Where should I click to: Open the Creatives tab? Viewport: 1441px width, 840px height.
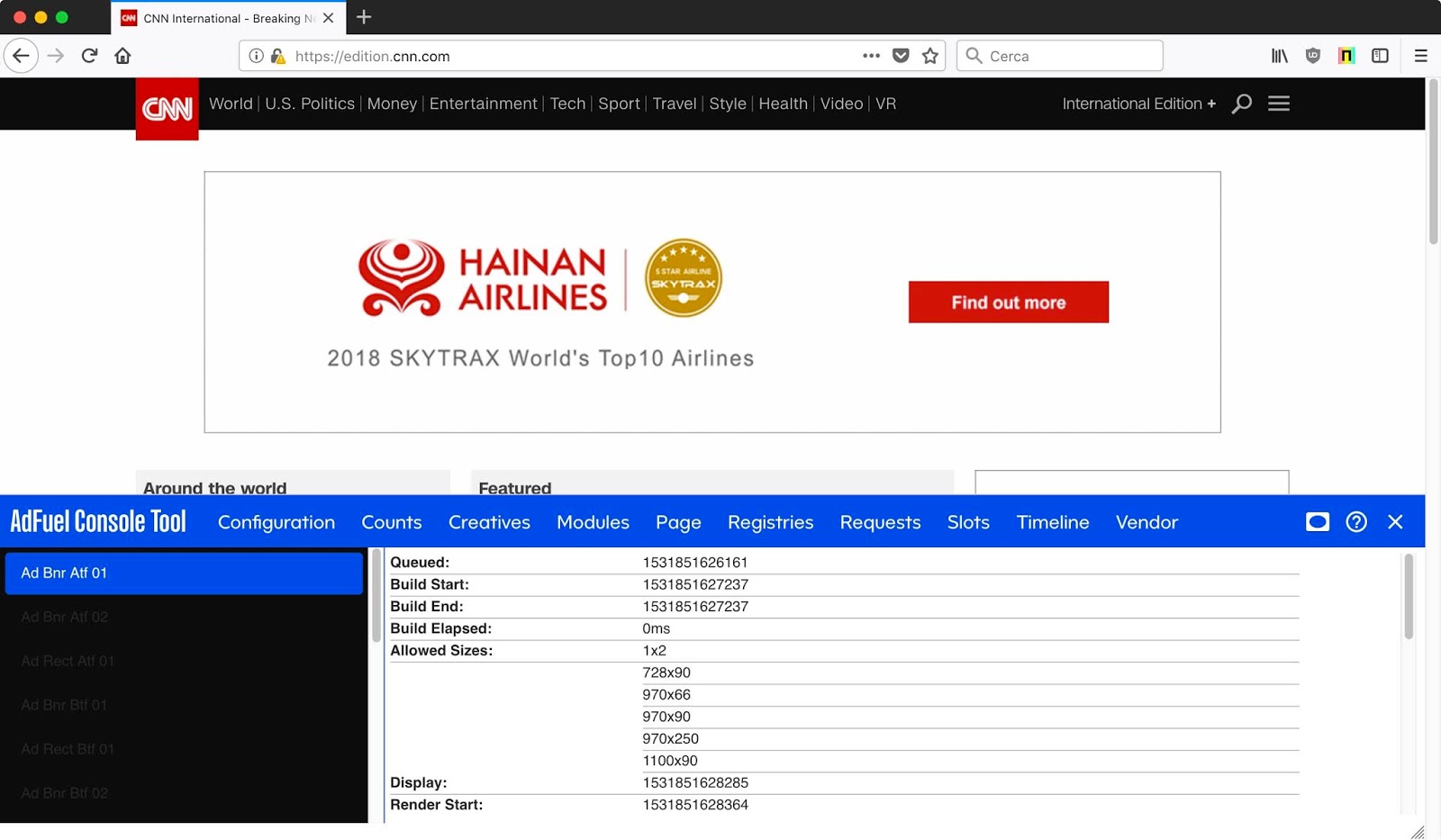click(x=489, y=522)
